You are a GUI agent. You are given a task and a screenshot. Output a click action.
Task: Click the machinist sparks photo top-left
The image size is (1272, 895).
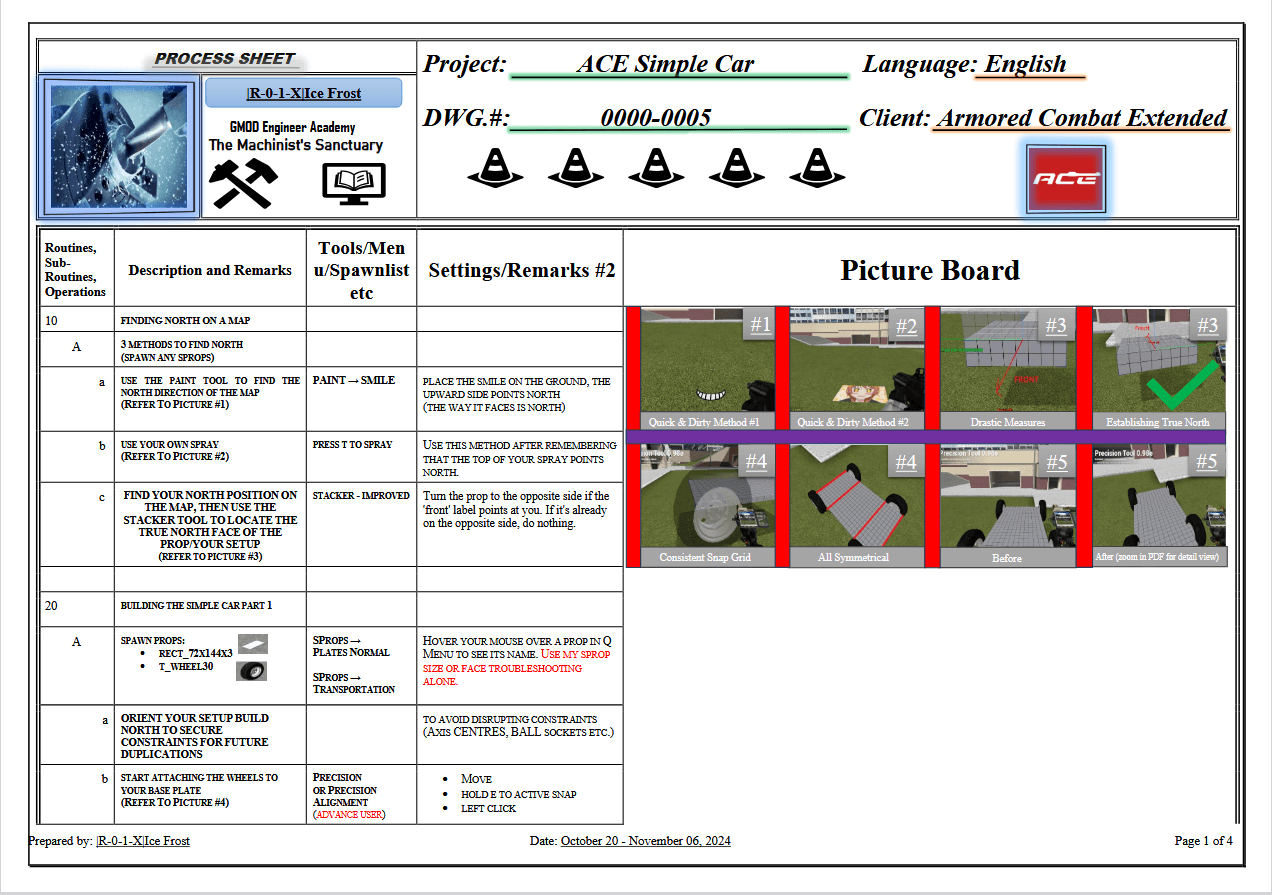point(118,146)
